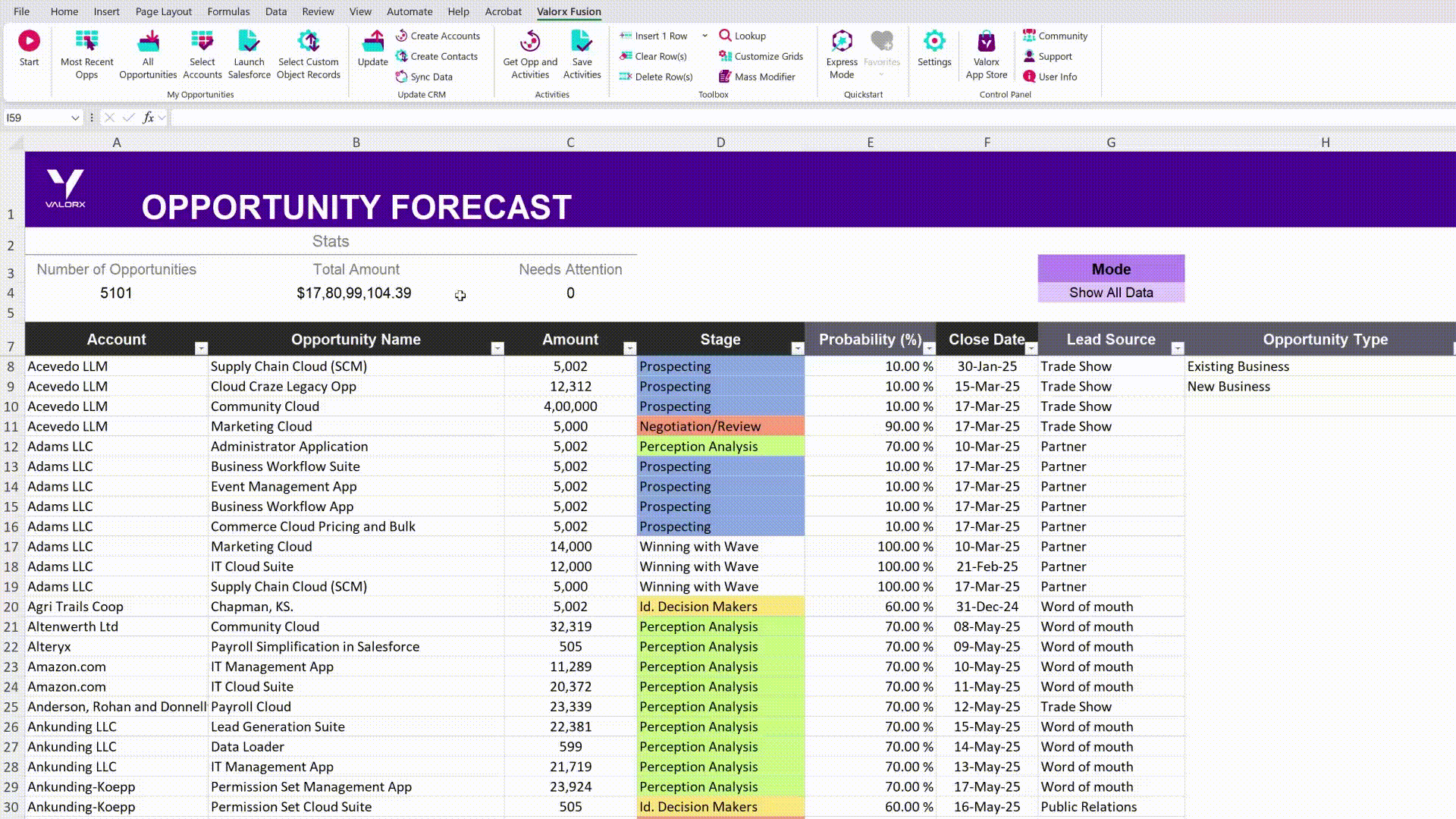Click Update CRM upload icon

point(372,42)
